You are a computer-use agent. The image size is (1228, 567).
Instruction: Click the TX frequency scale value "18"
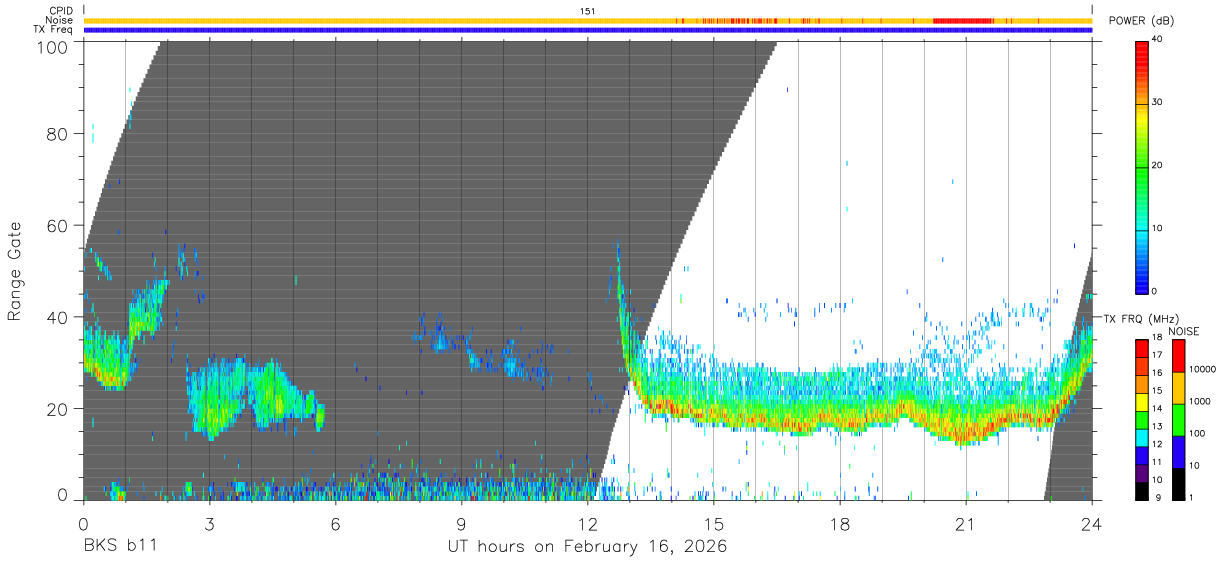click(x=1158, y=340)
